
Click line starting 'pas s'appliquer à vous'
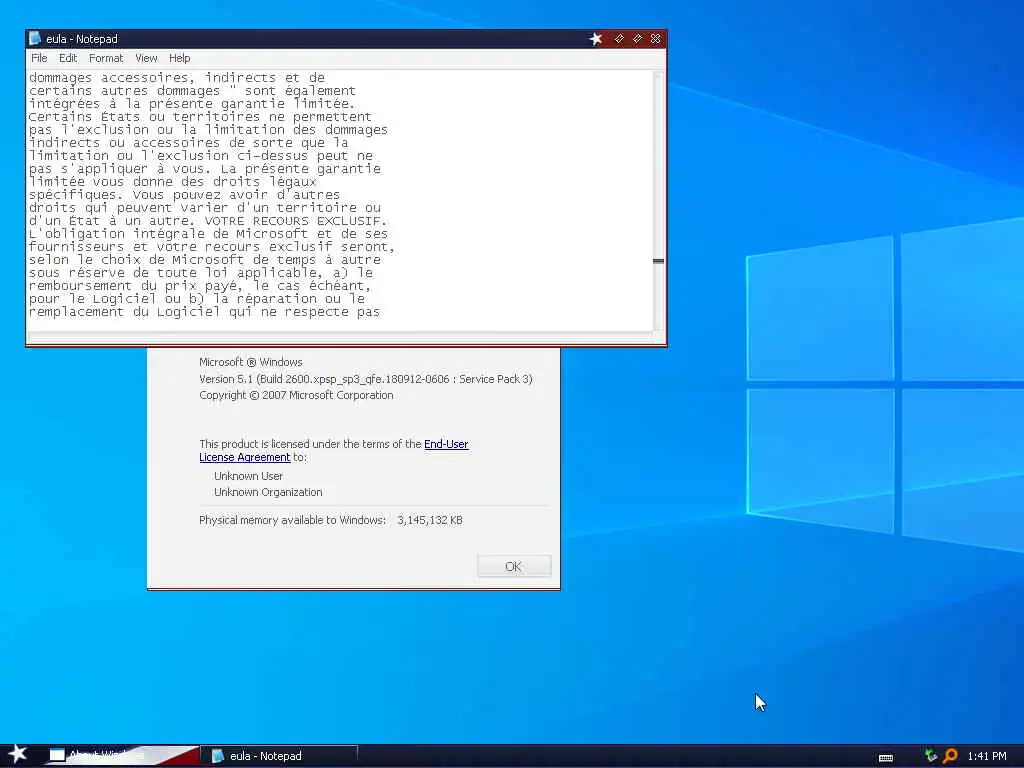click(205, 169)
